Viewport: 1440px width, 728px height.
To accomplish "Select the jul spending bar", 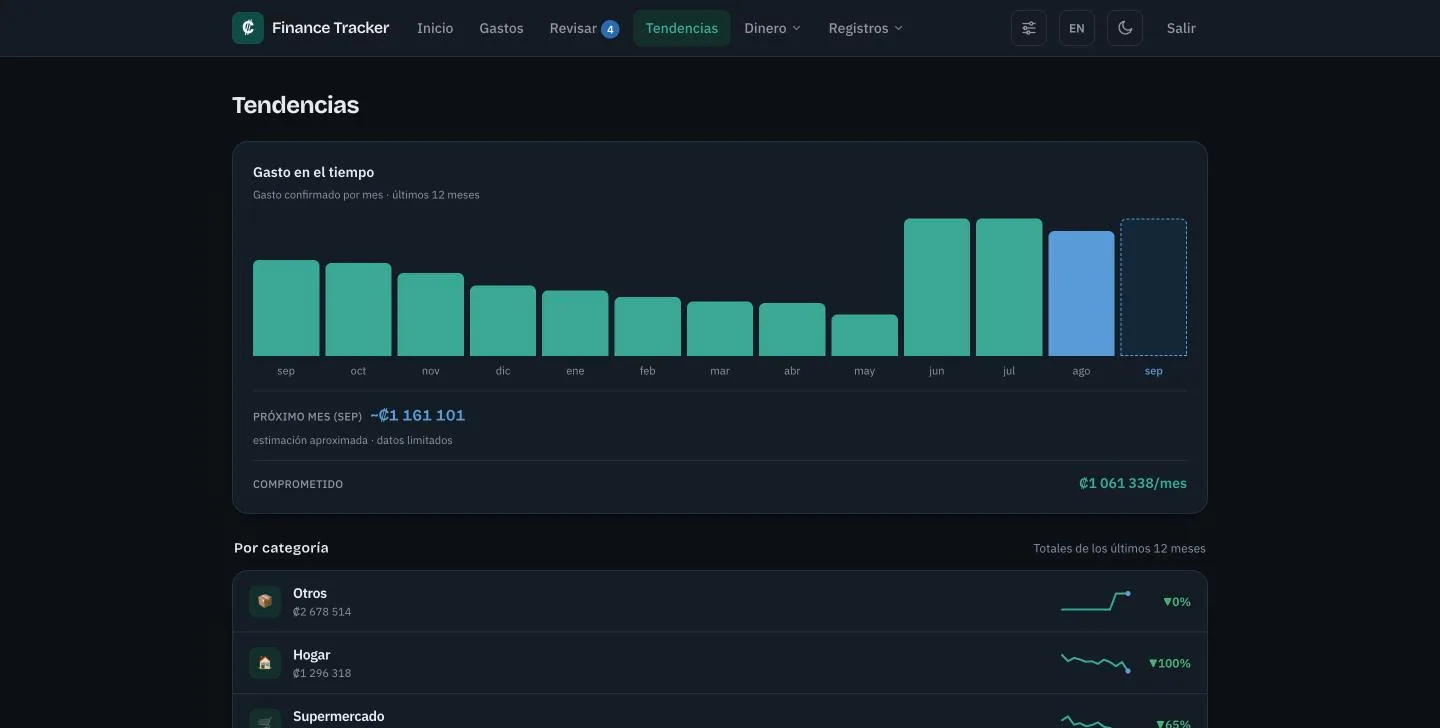I will point(1009,287).
